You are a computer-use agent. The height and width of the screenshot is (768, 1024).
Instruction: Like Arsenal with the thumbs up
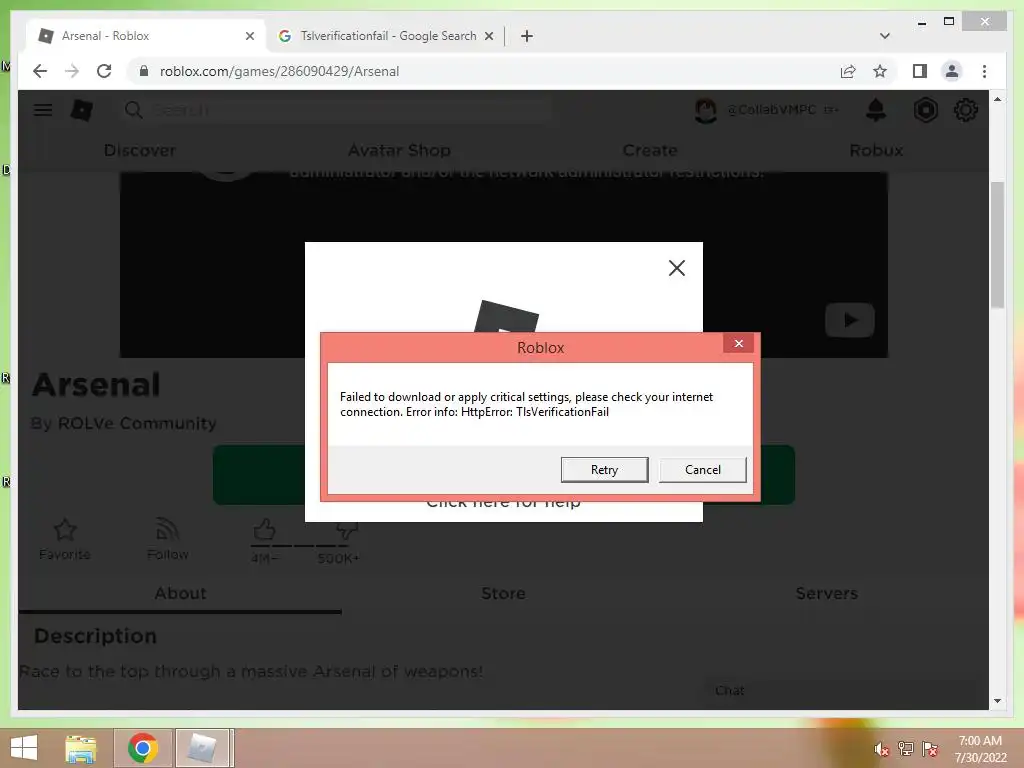(264, 530)
